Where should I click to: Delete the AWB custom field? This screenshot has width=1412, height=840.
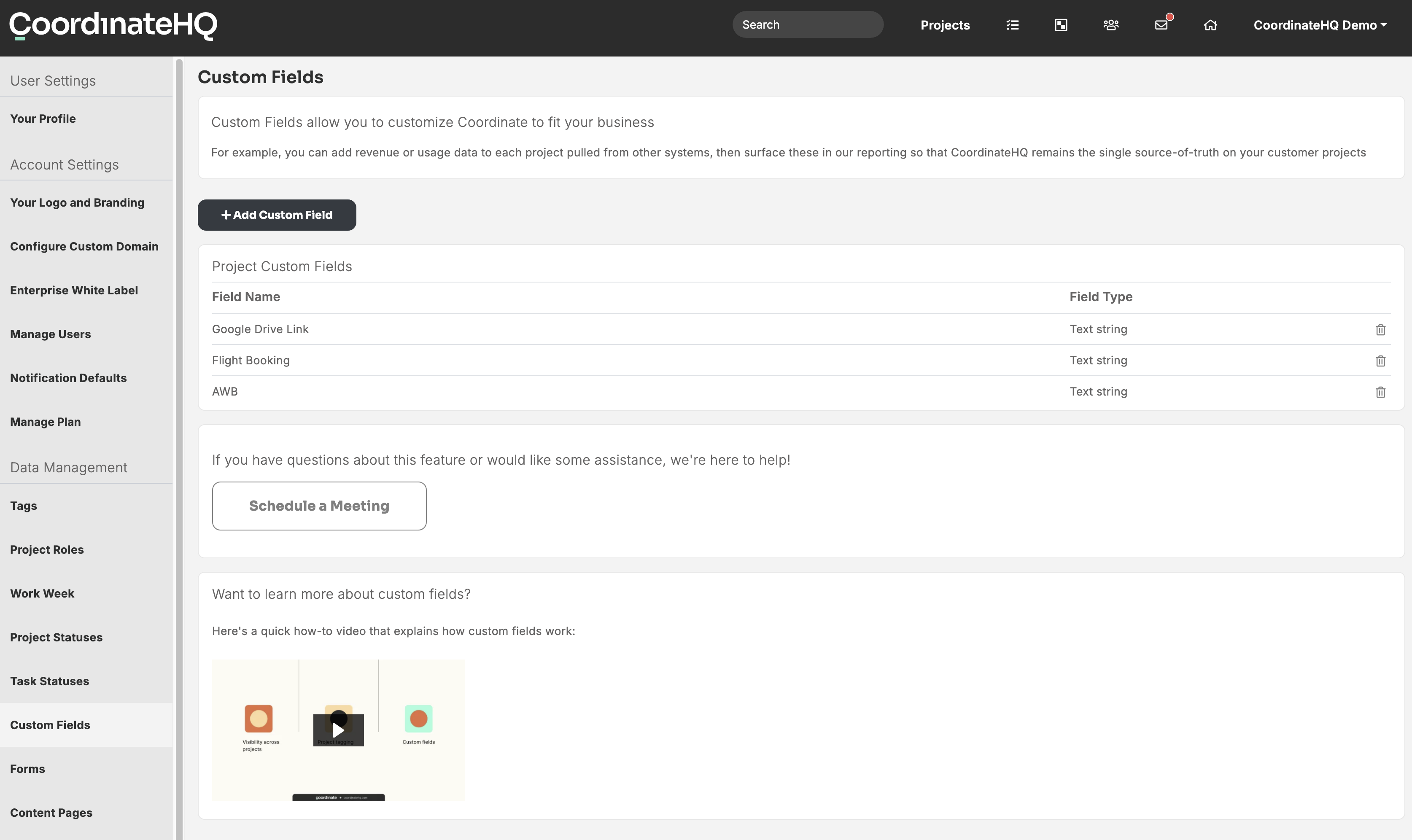coord(1380,392)
